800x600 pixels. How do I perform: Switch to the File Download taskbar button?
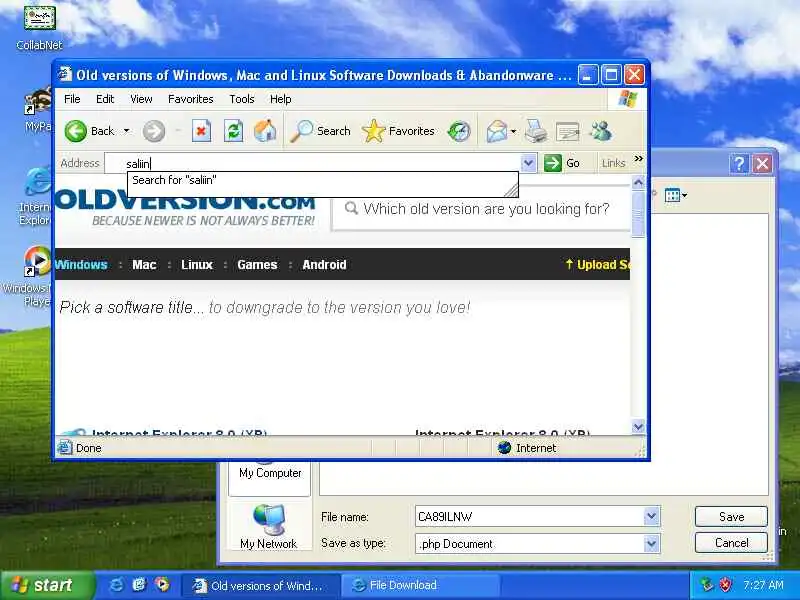click(419, 586)
